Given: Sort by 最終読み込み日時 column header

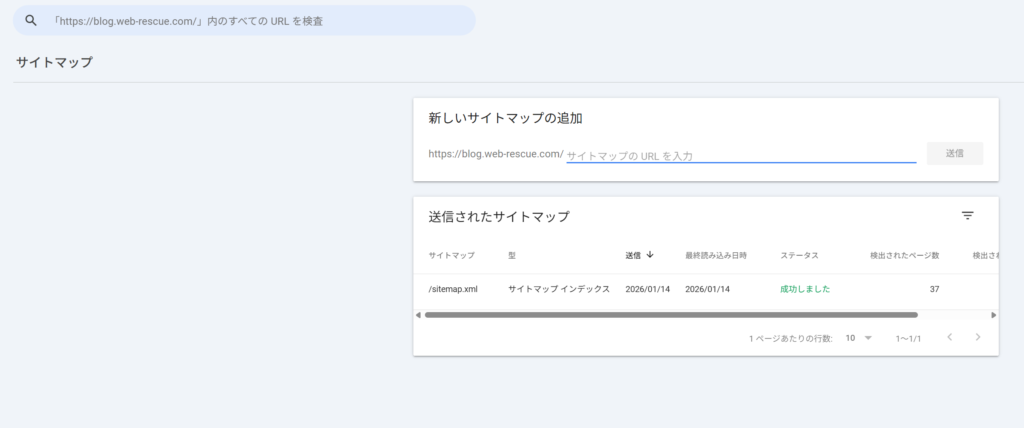Looking at the screenshot, I should [x=716, y=255].
